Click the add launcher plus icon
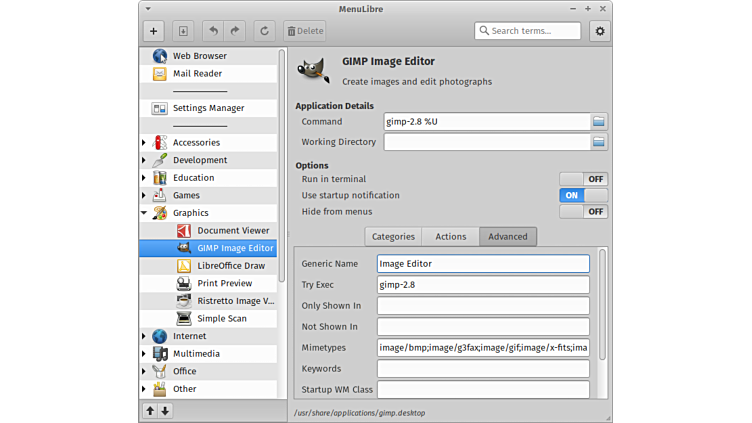 153,31
